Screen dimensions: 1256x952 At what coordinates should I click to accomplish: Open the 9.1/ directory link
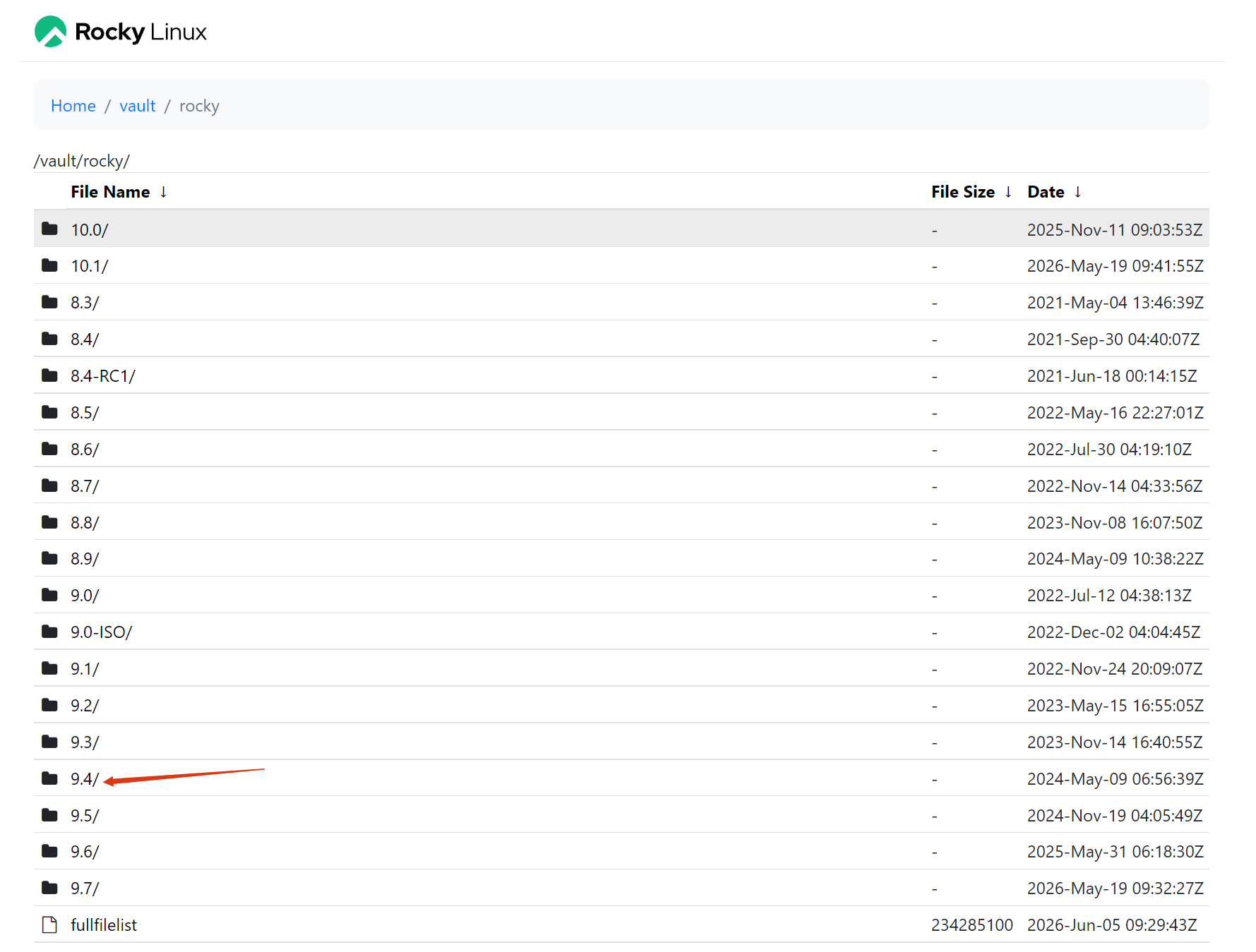pyautogui.click(x=85, y=669)
